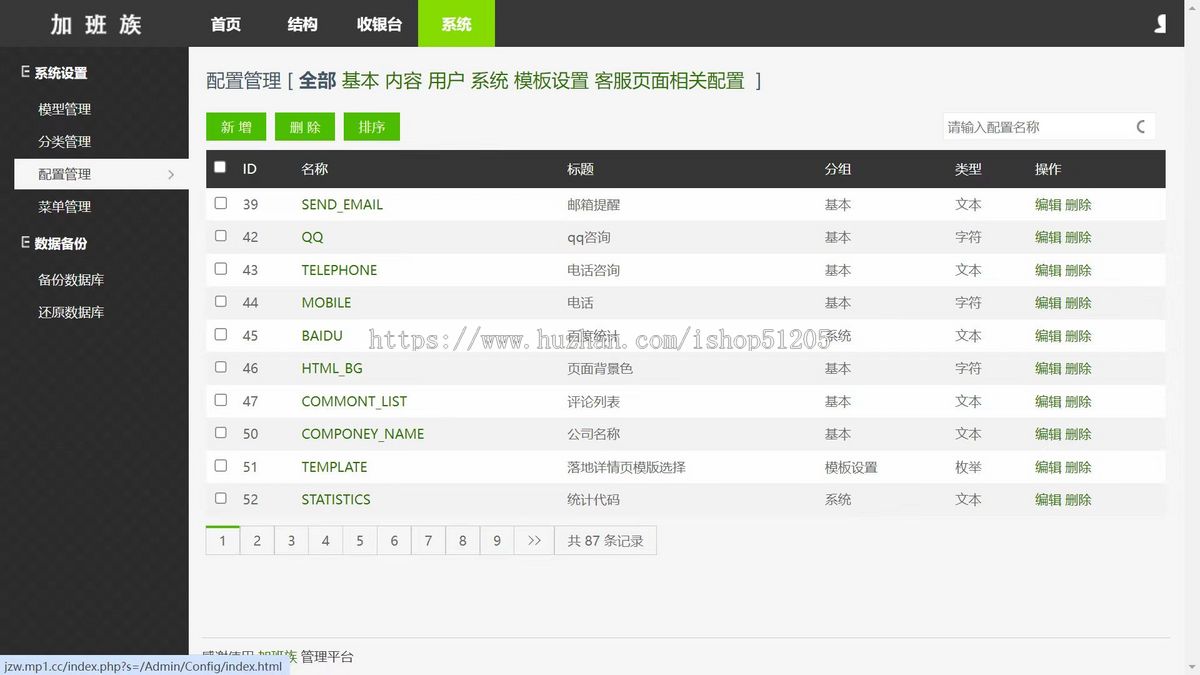1200x675 pixels.
Task: Open the 结构 top navigation tab
Action: tap(302, 24)
